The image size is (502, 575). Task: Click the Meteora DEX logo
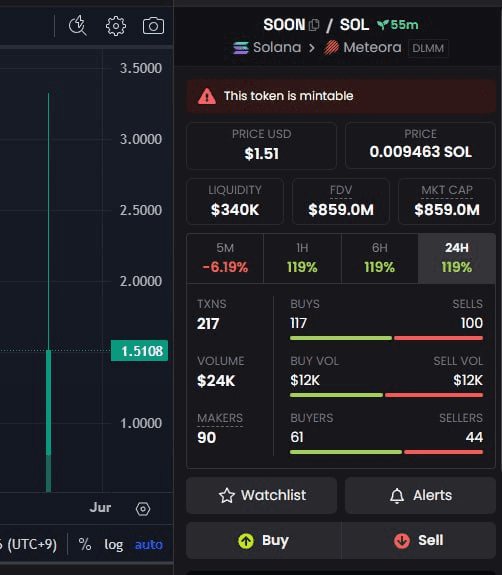pyautogui.click(x=331, y=48)
